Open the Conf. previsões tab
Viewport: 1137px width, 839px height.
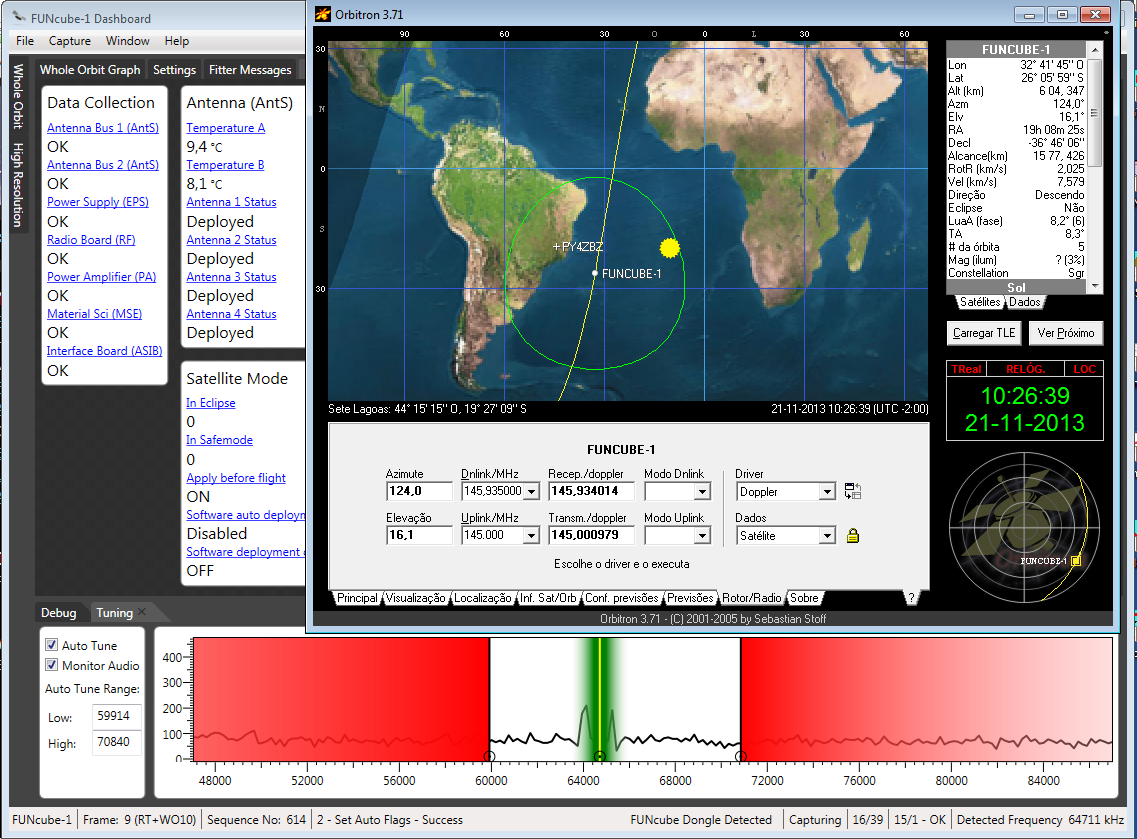621,598
